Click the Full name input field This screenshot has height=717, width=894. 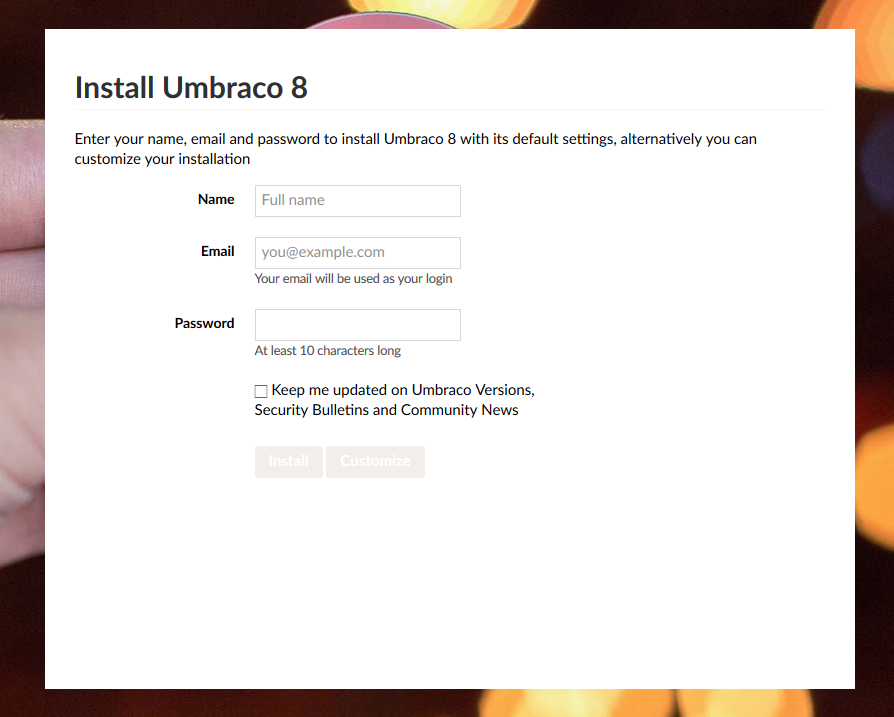point(357,201)
